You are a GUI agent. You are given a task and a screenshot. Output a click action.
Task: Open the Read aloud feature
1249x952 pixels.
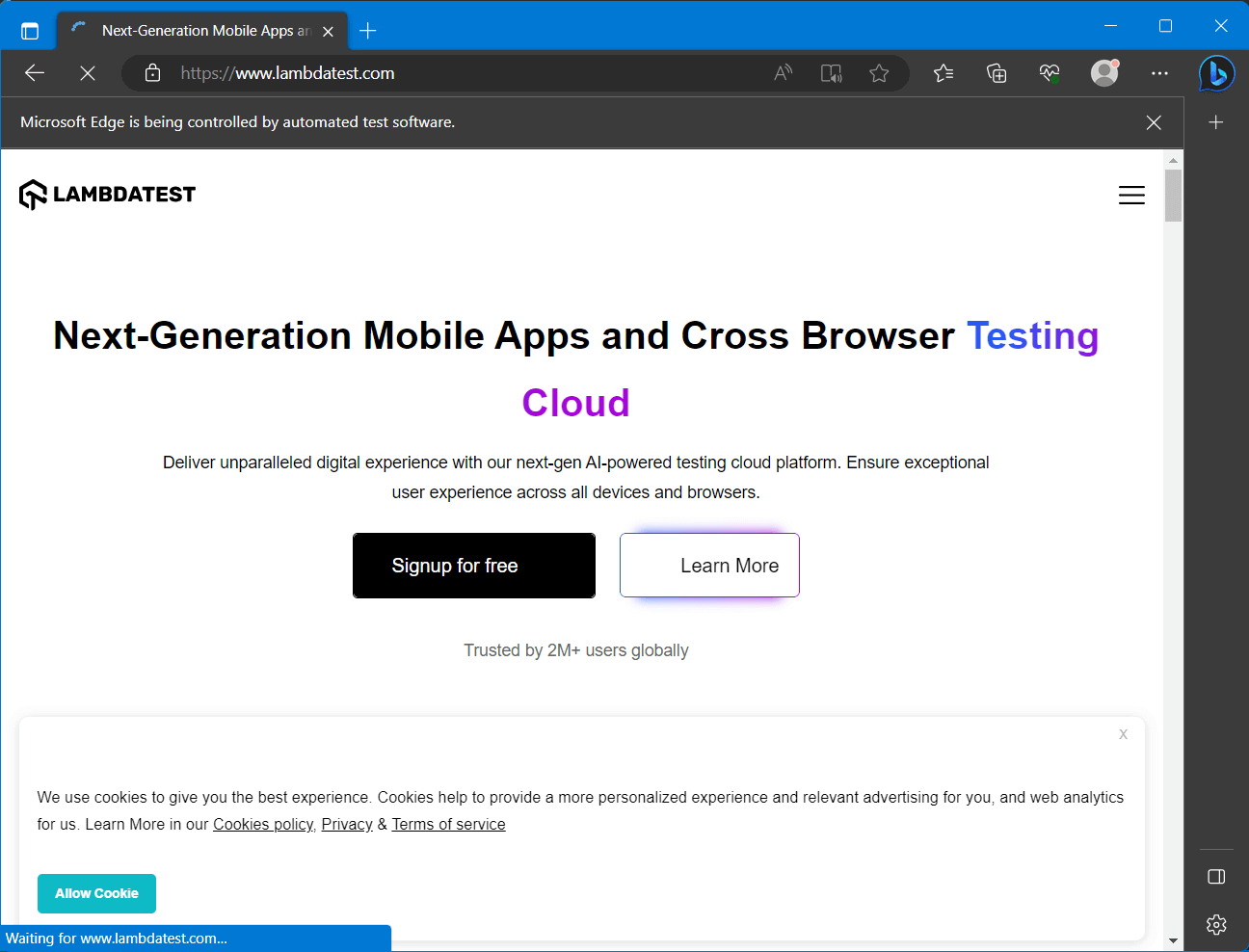point(783,72)
